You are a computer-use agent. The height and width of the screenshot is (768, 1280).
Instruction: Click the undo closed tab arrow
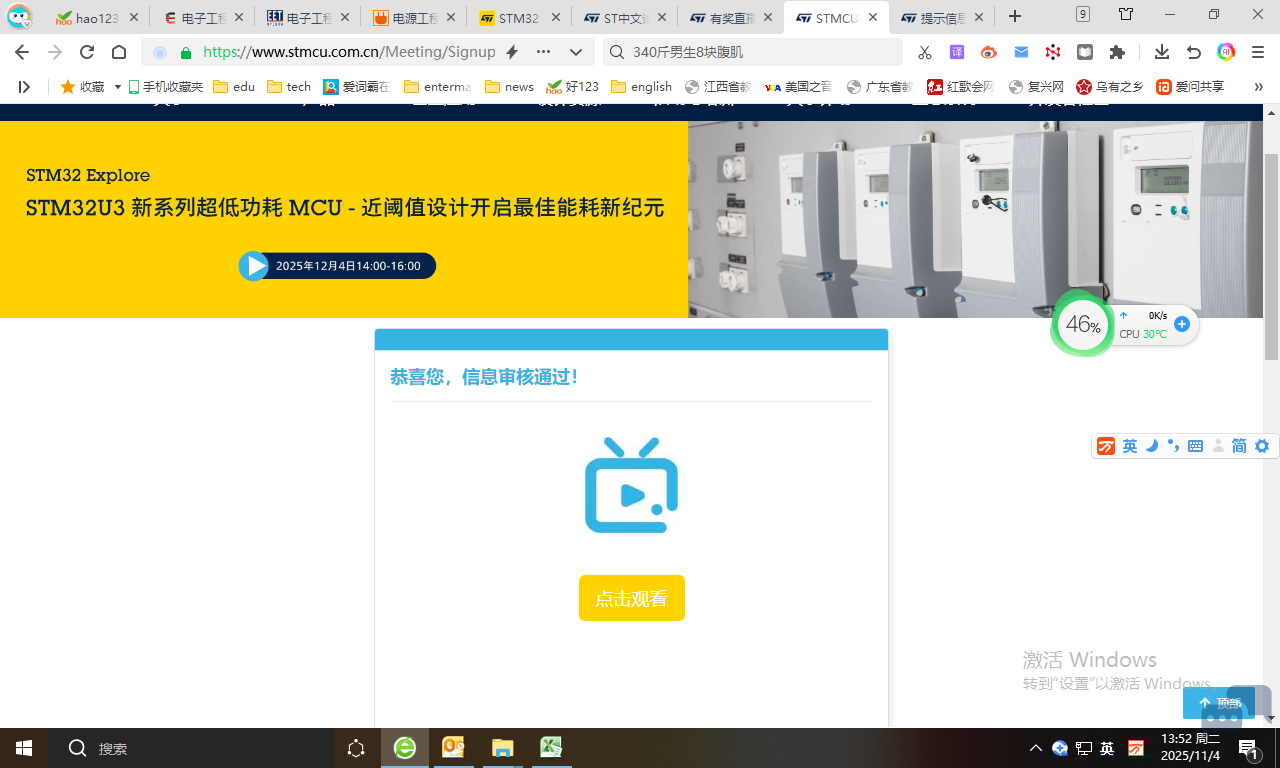pos(1194,52)
